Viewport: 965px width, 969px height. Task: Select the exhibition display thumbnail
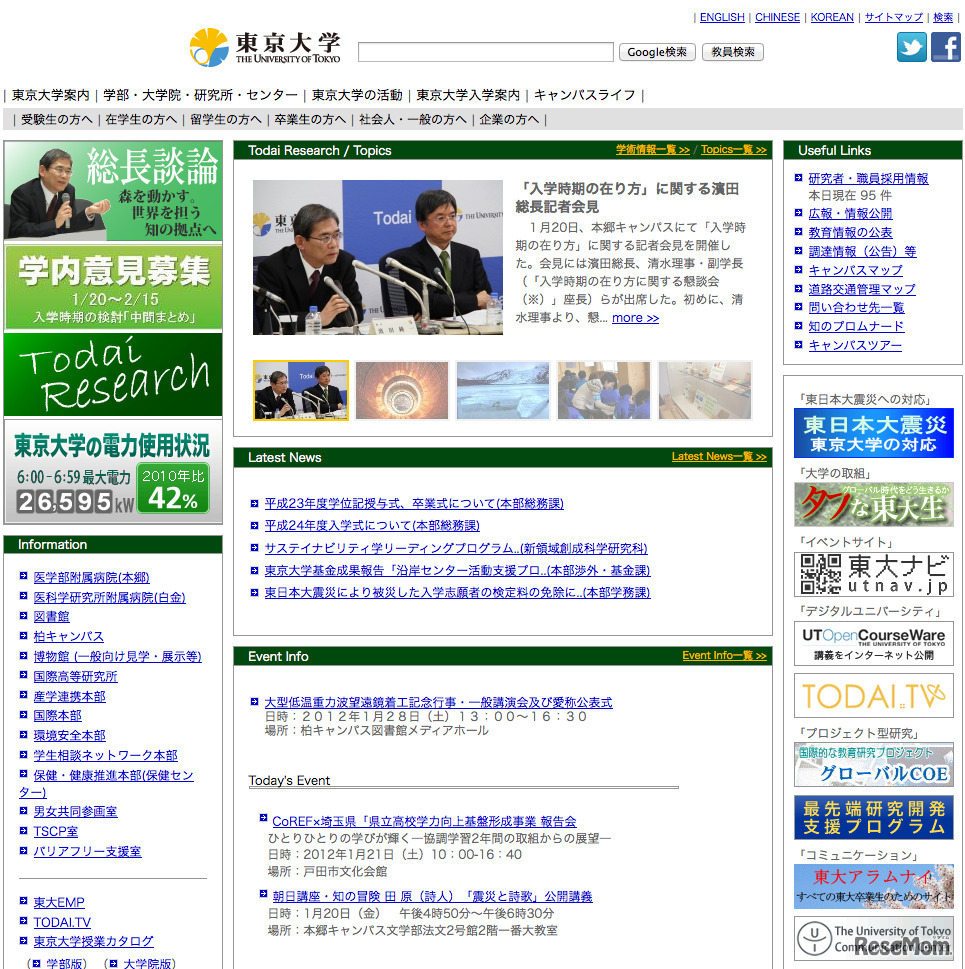tap(705, 391)
